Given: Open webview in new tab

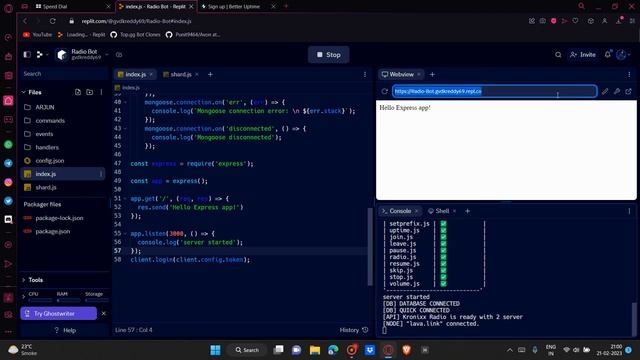Looking at the screenshot, I should tap(629, 91).
